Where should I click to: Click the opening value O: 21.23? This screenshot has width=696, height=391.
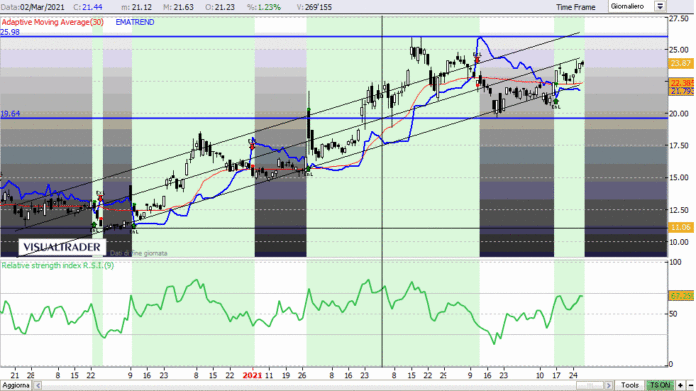tap(220, 7)
